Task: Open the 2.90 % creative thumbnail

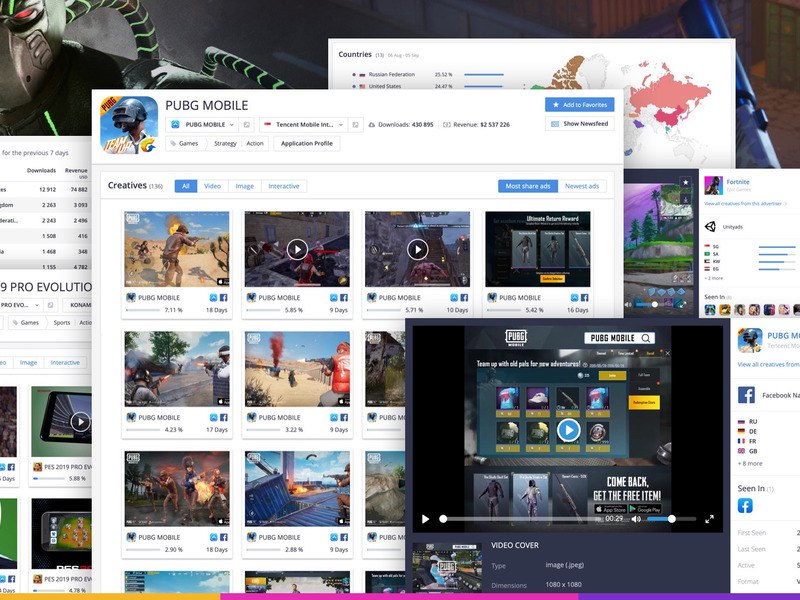Action: [177, 489]
